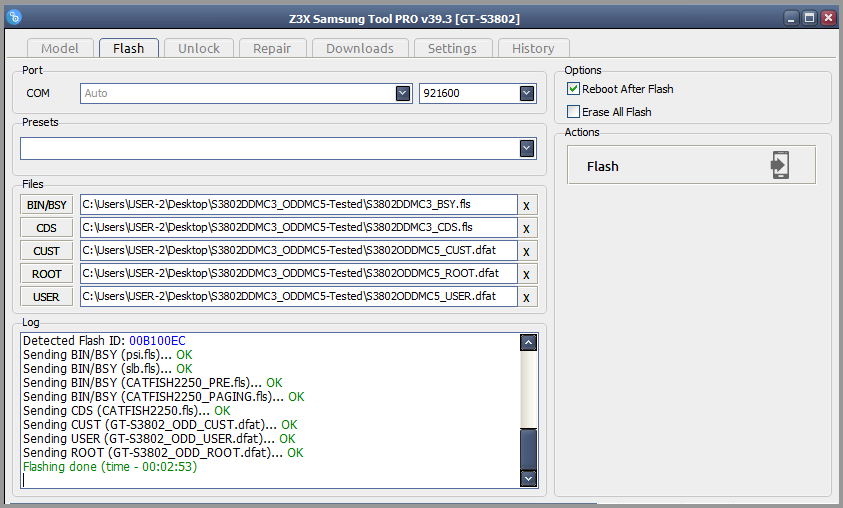Screen dimensions: 843x508
Task: Click the log scrollbar thumb
Action: click(x=528, y=449)
